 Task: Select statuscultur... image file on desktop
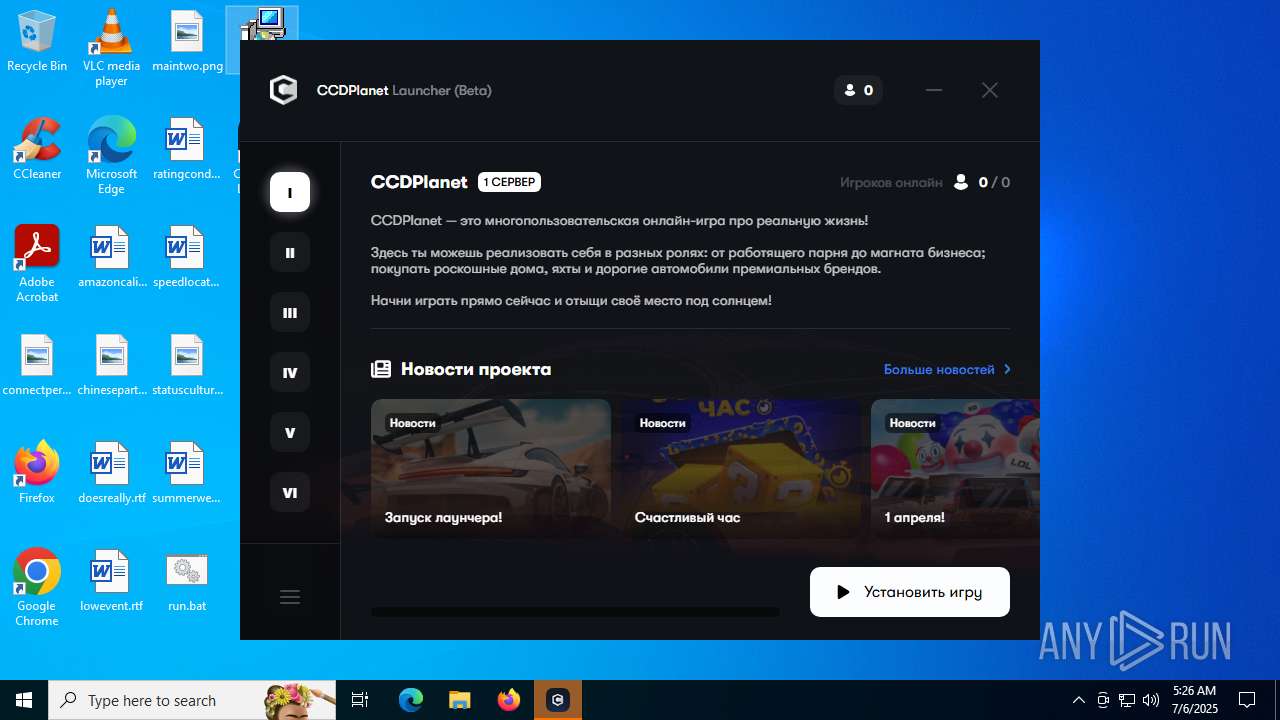pos(187,365)
